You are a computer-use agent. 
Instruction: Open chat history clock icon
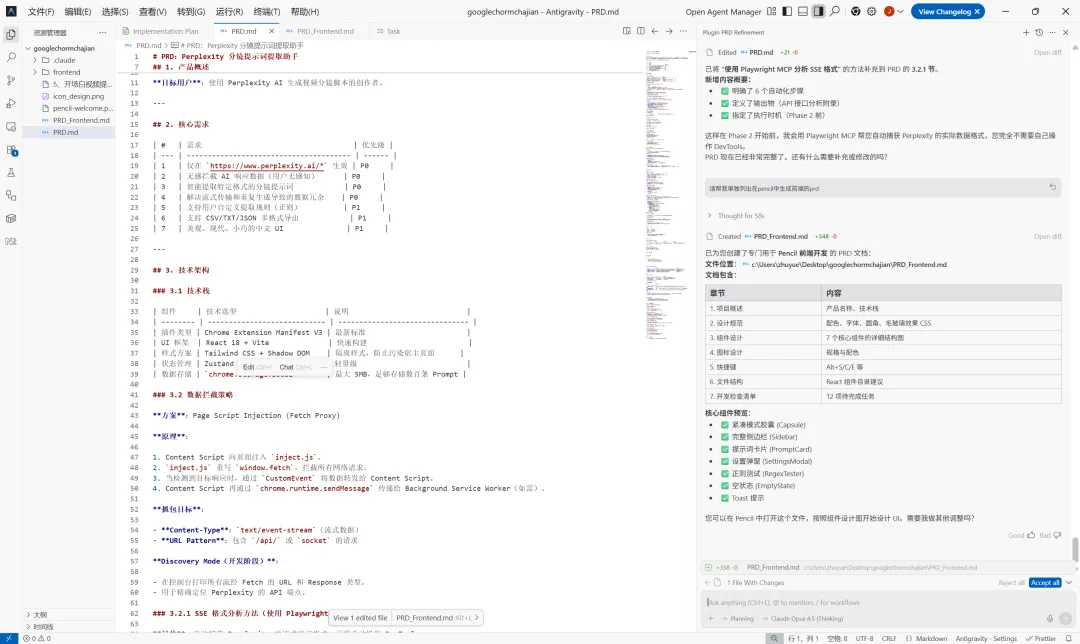(x=1039, y=32)
